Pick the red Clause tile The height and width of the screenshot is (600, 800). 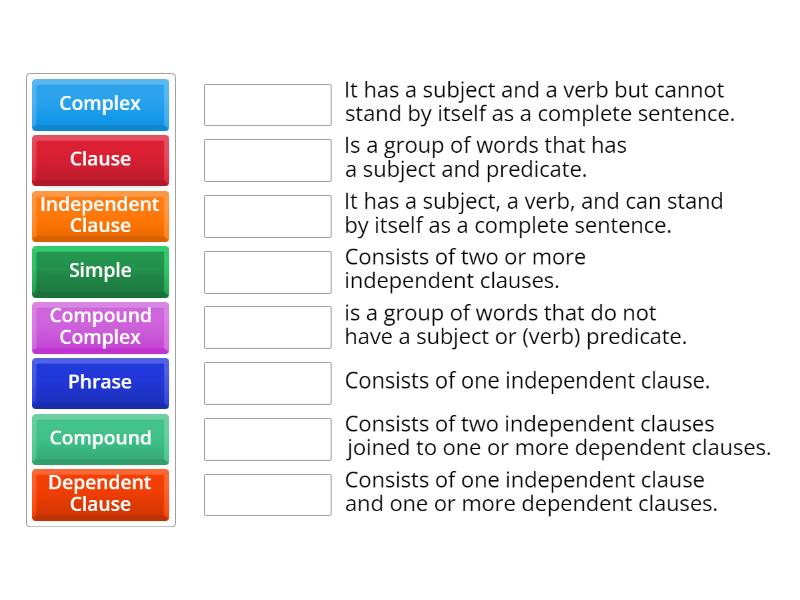pyautogui.click(x=100, y=159)
